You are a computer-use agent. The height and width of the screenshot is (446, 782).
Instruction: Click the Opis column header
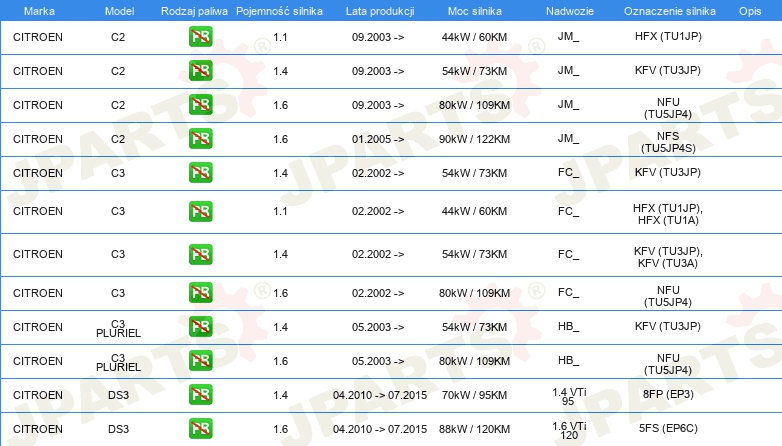pyautogui.click(x=750, y=11)
